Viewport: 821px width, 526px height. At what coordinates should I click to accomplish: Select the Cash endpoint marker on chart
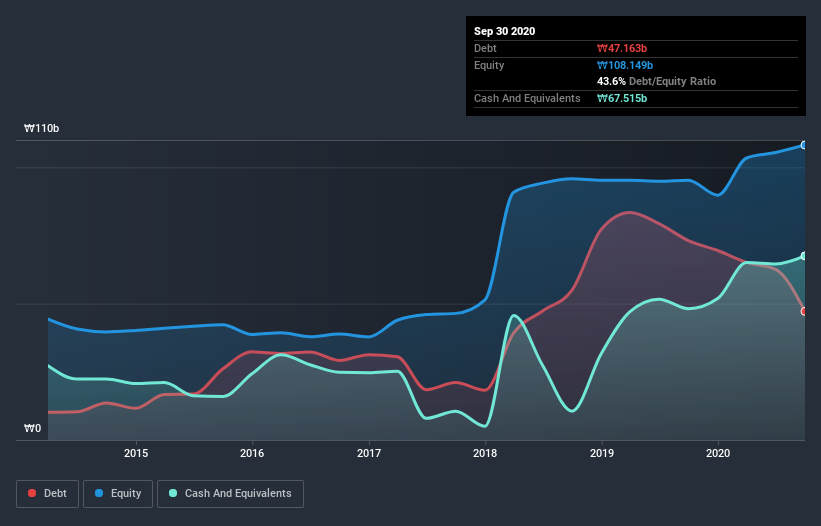point(804,256)
